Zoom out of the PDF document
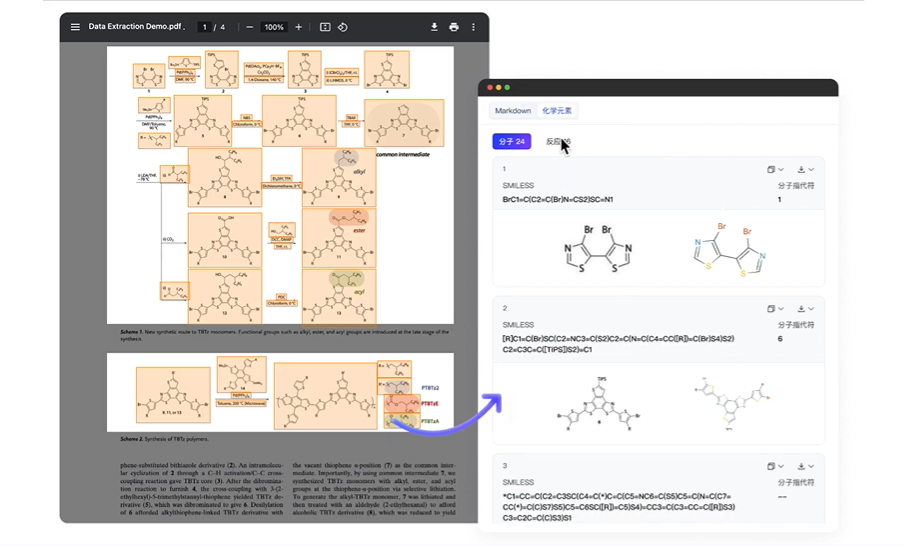The image size is (903, 546). click(249, 27)
